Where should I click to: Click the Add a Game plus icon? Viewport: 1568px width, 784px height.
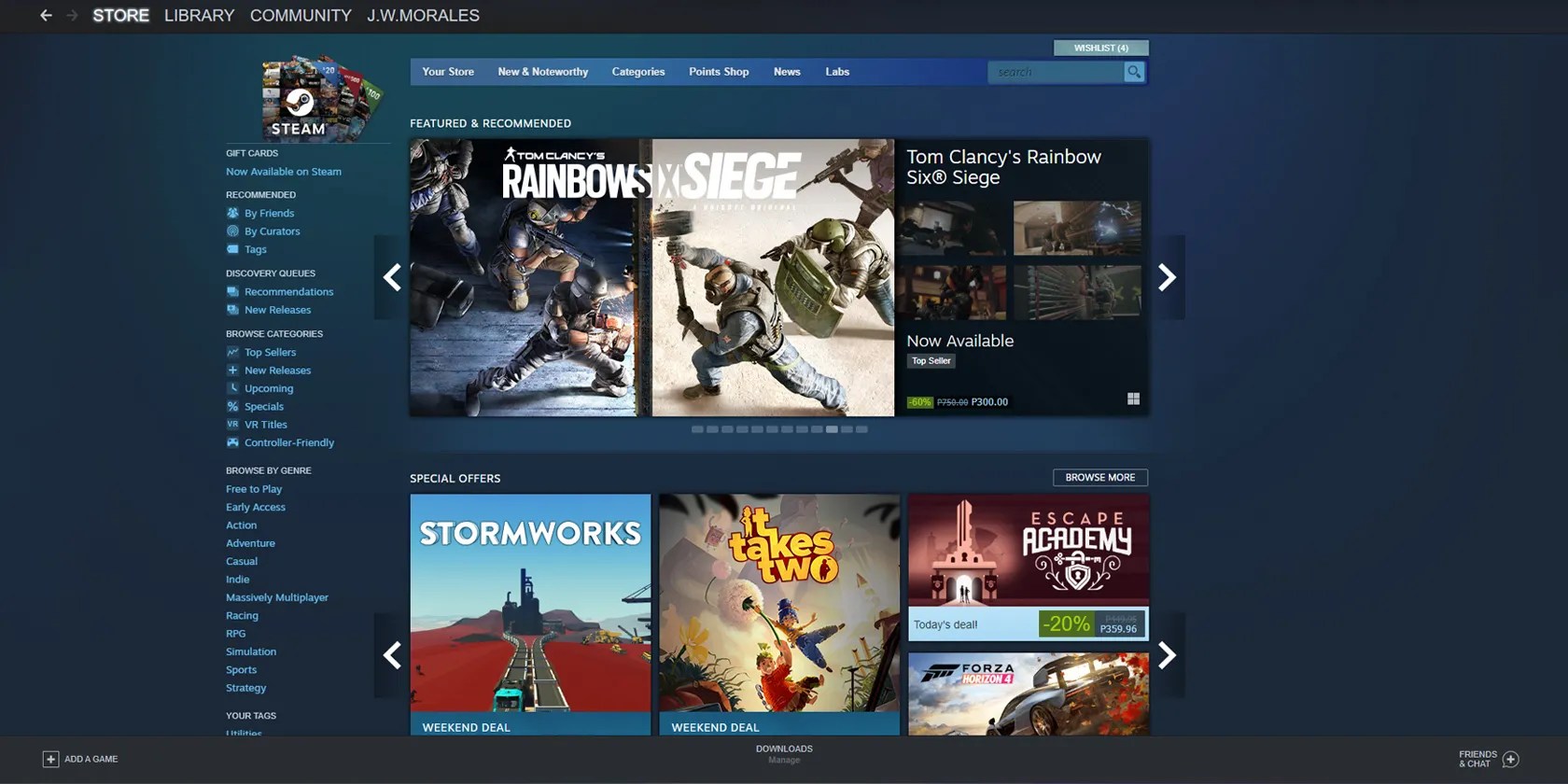click(x=50, y=760)
